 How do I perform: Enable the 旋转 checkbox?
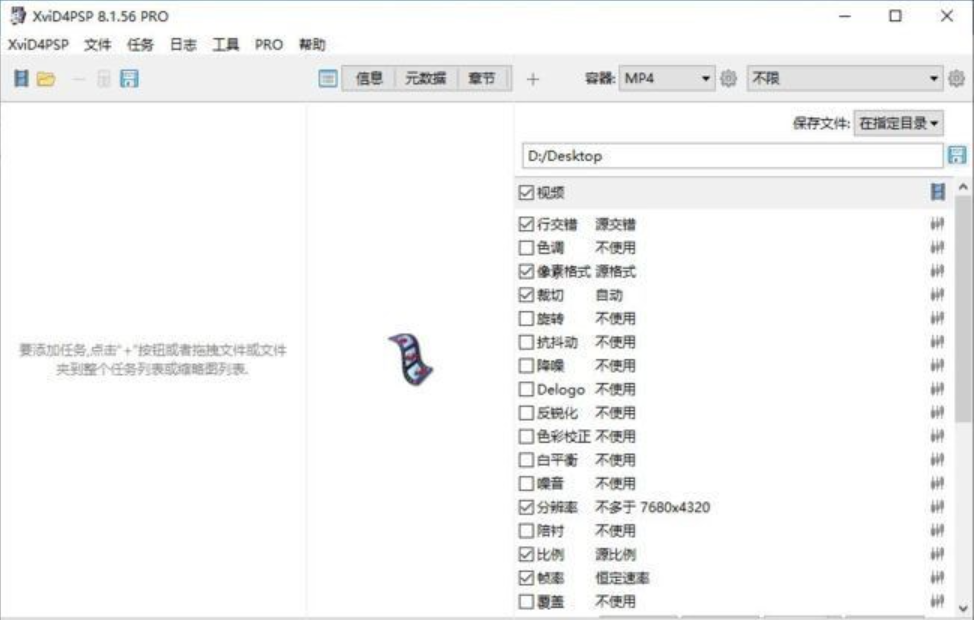[x=526, y=318]
